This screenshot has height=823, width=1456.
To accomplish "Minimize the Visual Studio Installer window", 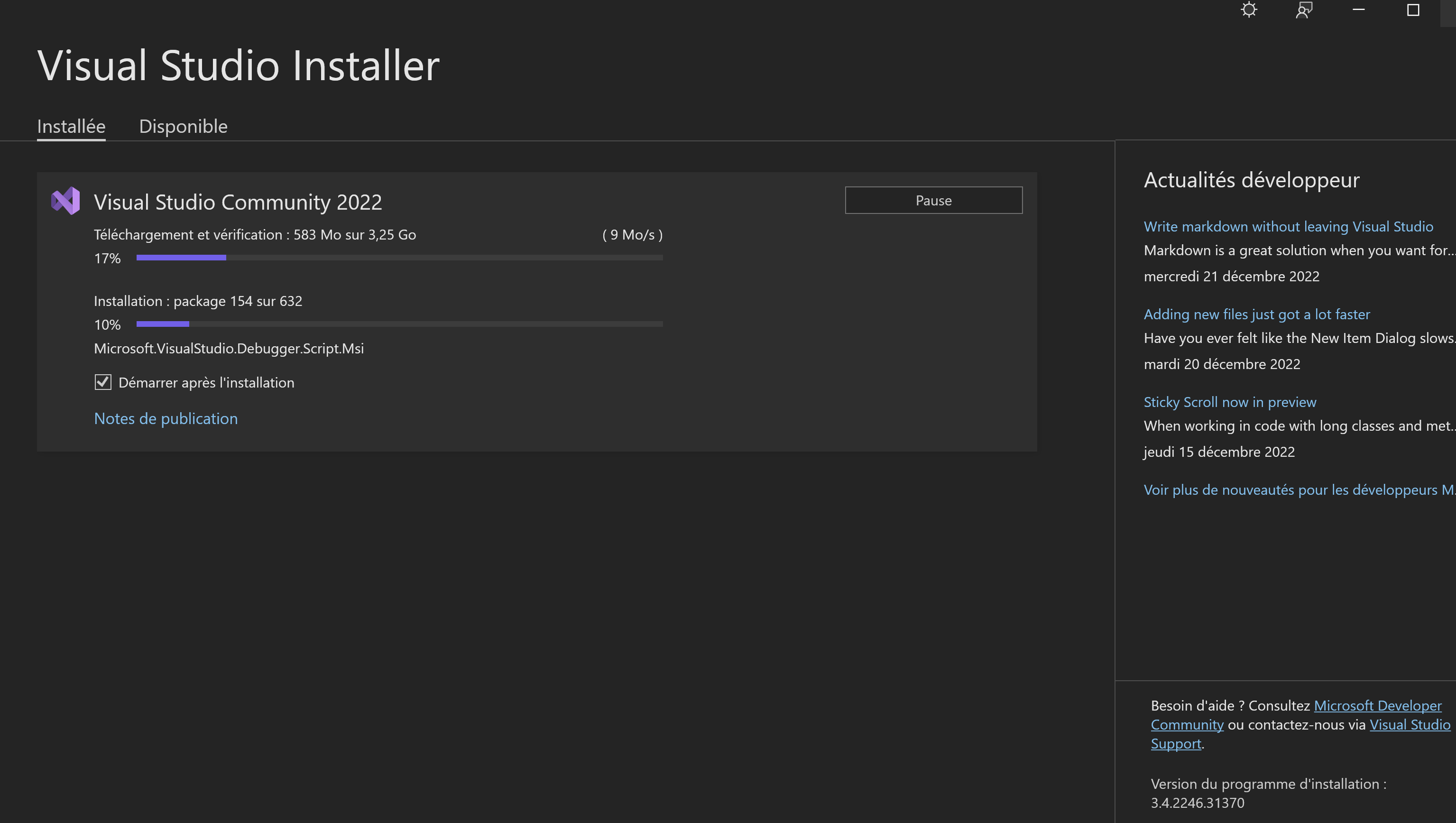I will [x=1358, y=9].
